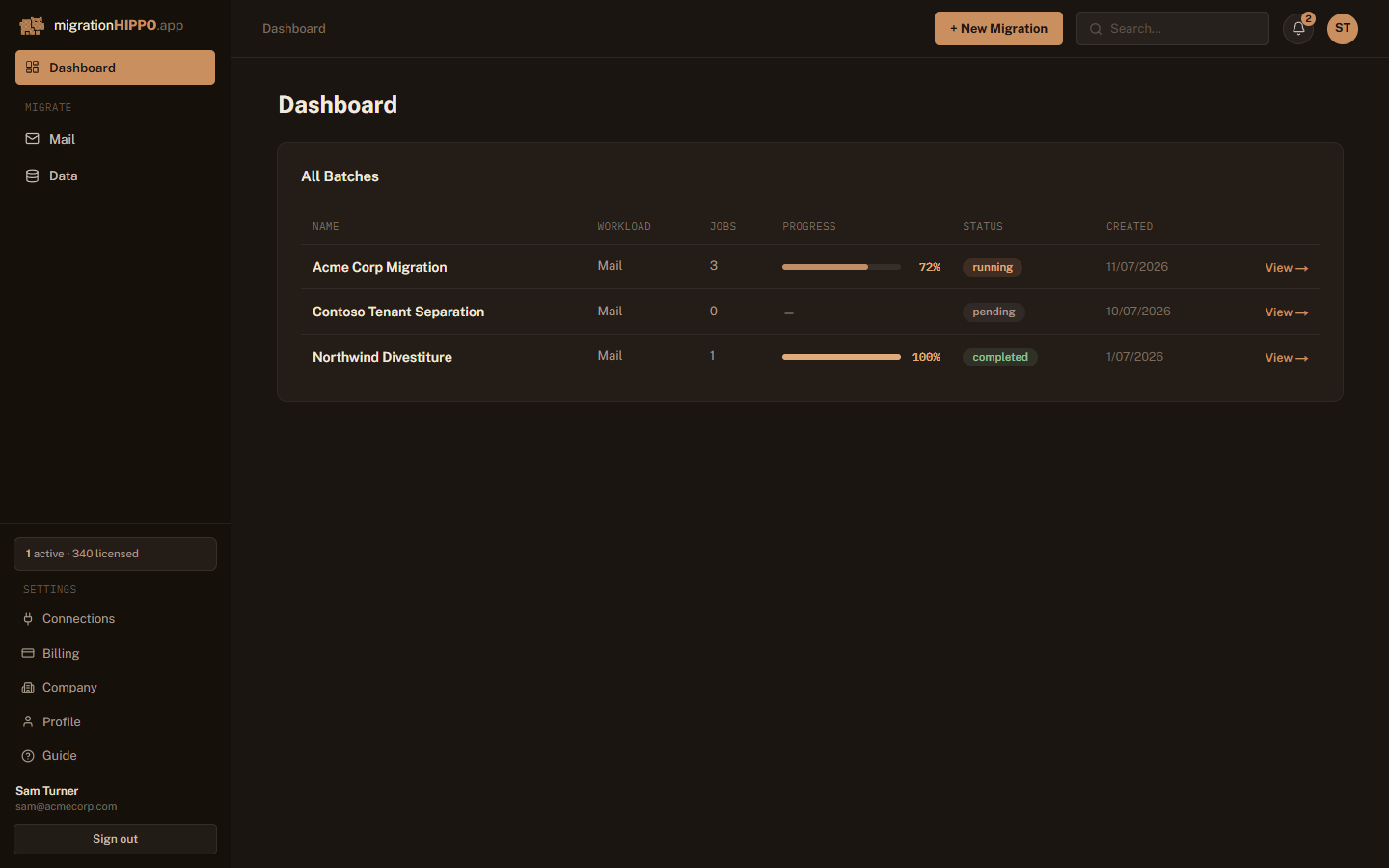
Task: Click the 1 active 340 licensed badge
Action: (115, 554)
